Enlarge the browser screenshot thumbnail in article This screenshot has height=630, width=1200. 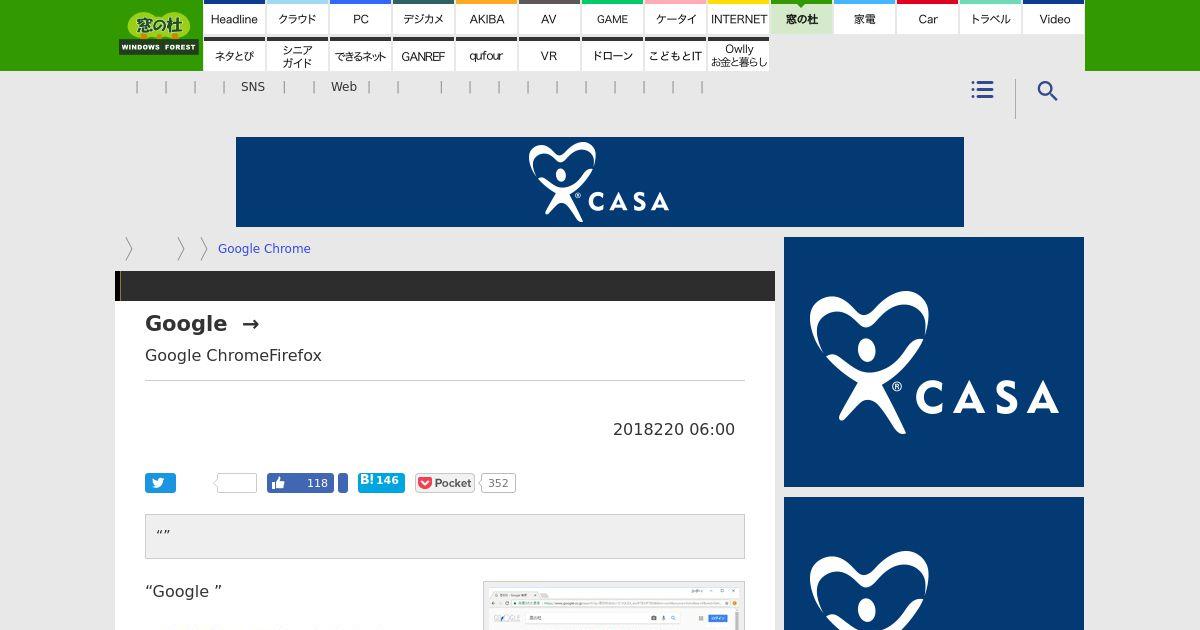614,606
